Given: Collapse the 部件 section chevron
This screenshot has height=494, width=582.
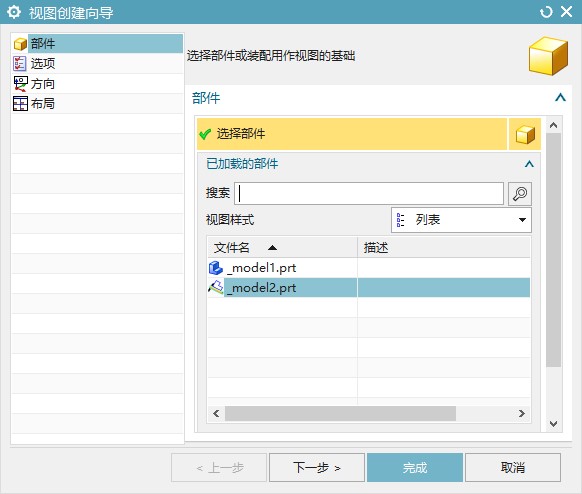Looking at the screenshot, I should [x=560, y=98].
